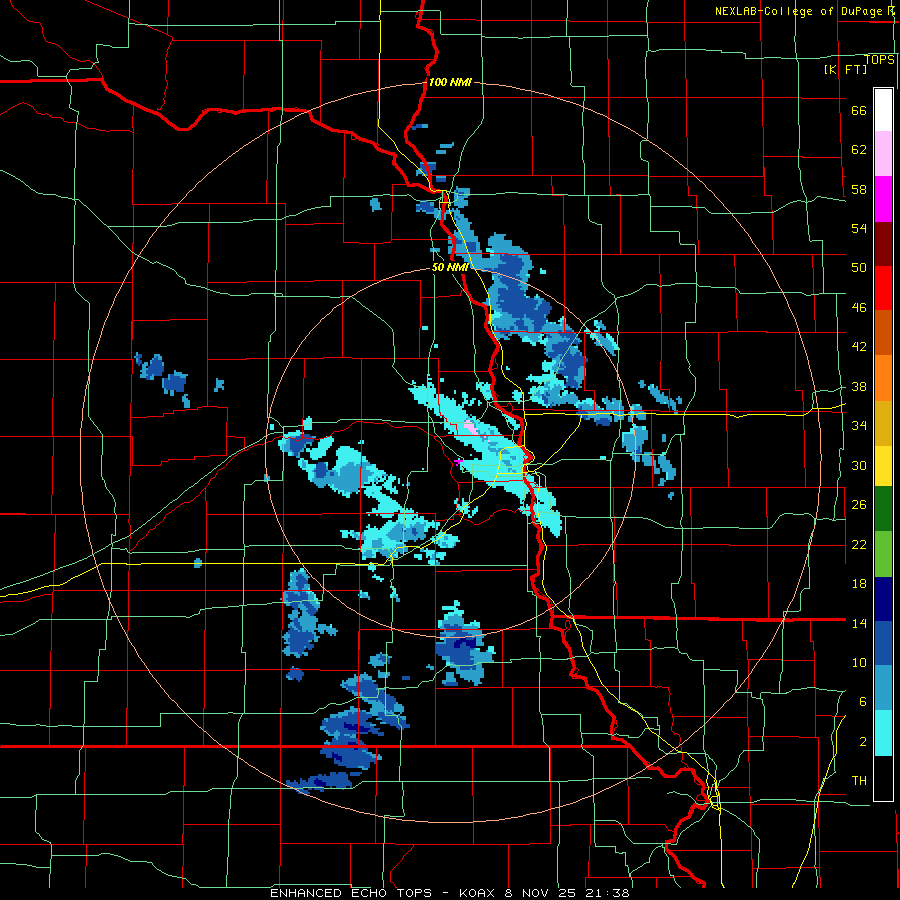Viewport: 900px width, 900px height.
Task: Click the legend value '46'
Action: click(859, 308)
